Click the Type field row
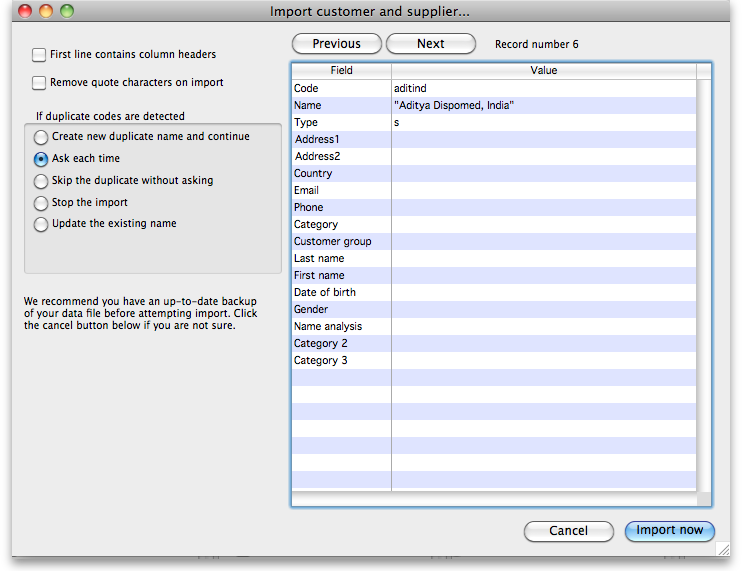Viewport: 742px width, 571px height. coord(306,123)
